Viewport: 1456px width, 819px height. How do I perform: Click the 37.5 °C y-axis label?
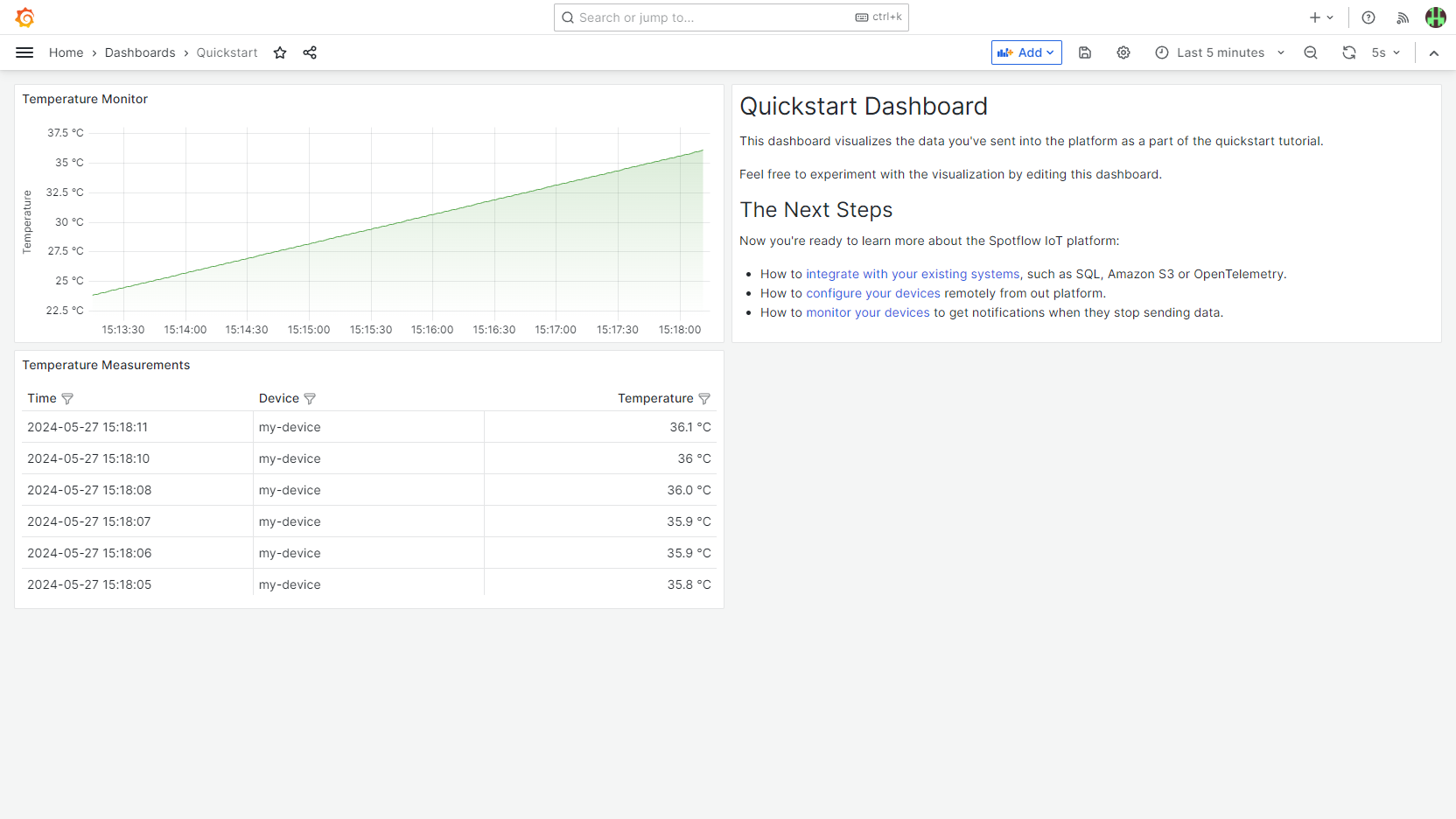(x=66, y=133)
